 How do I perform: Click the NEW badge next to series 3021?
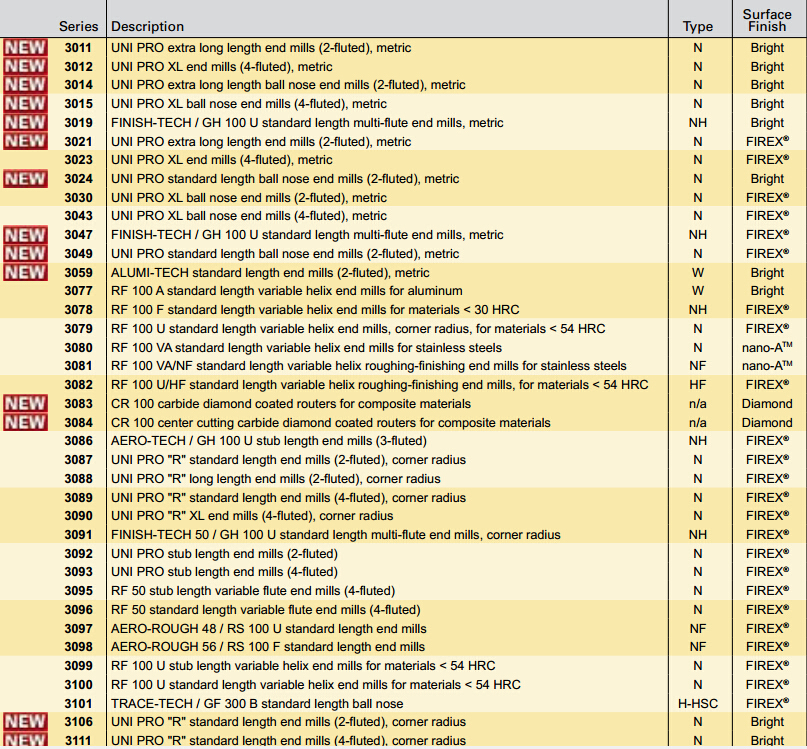click(25, 141)
